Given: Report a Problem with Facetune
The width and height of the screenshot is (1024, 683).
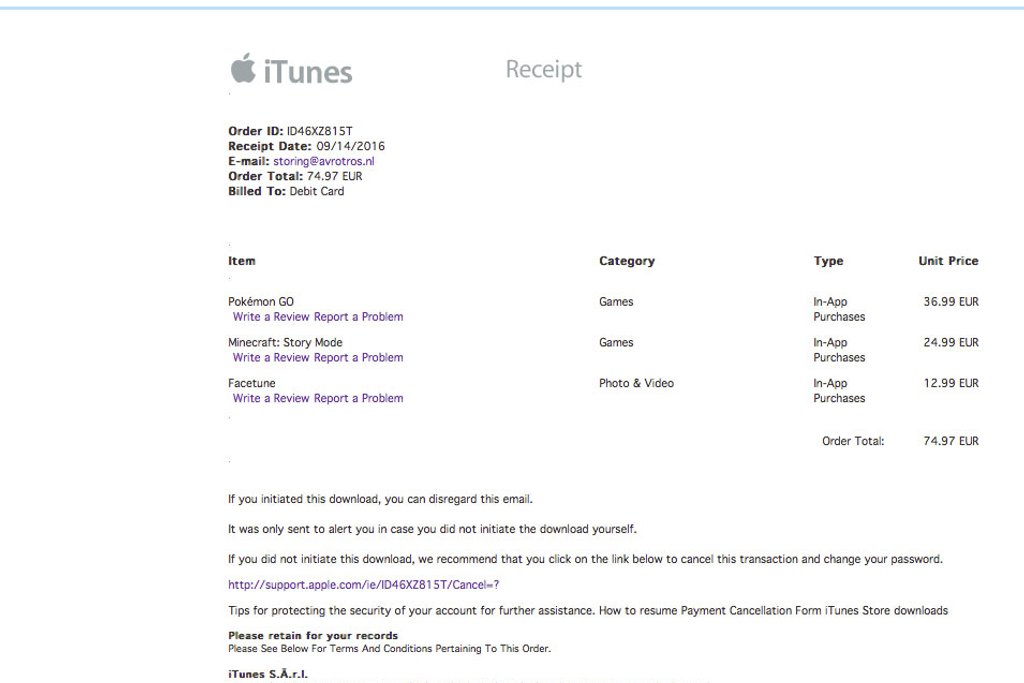Looking at the screenshot, I should coord(359,399).
